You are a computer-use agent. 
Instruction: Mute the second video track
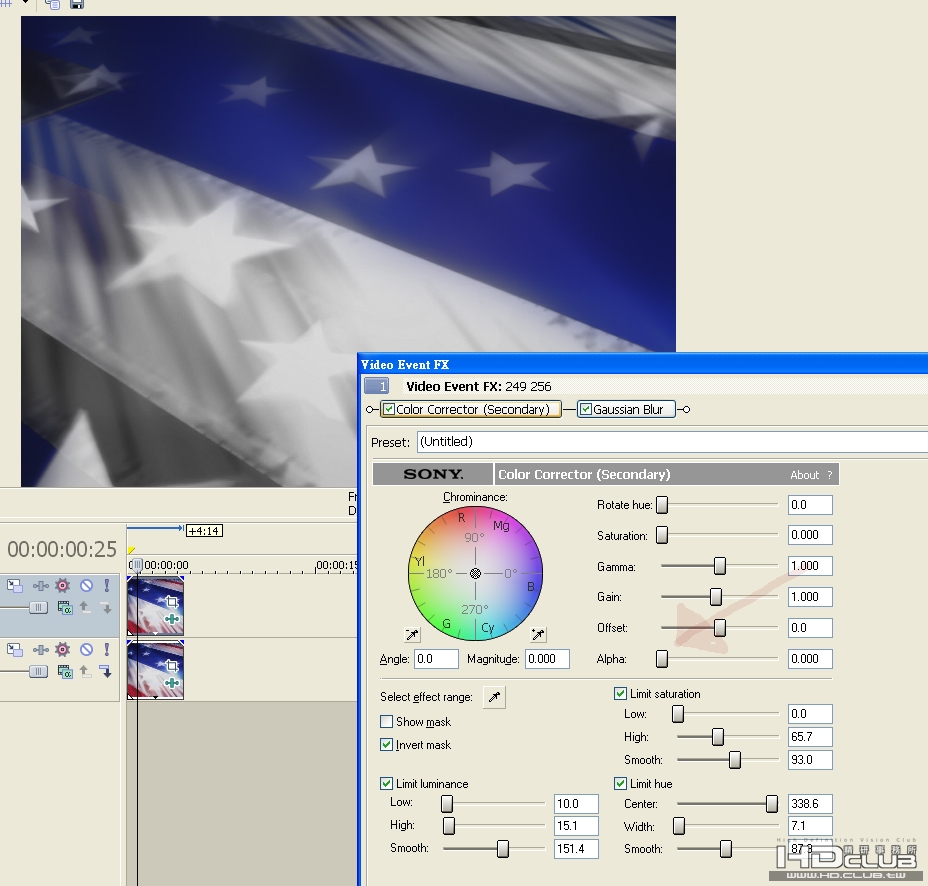86,650
